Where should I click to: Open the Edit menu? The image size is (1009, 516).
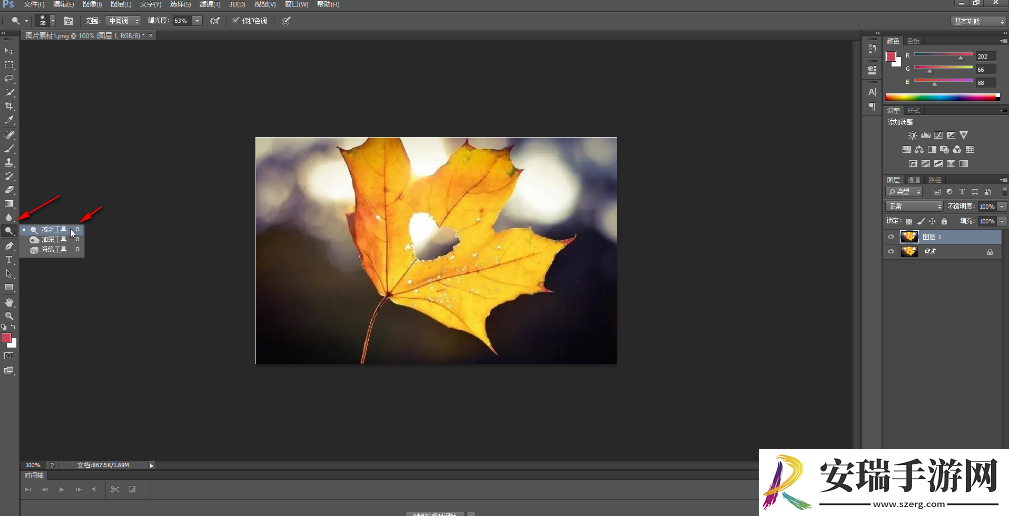click(x=63, y=4)
